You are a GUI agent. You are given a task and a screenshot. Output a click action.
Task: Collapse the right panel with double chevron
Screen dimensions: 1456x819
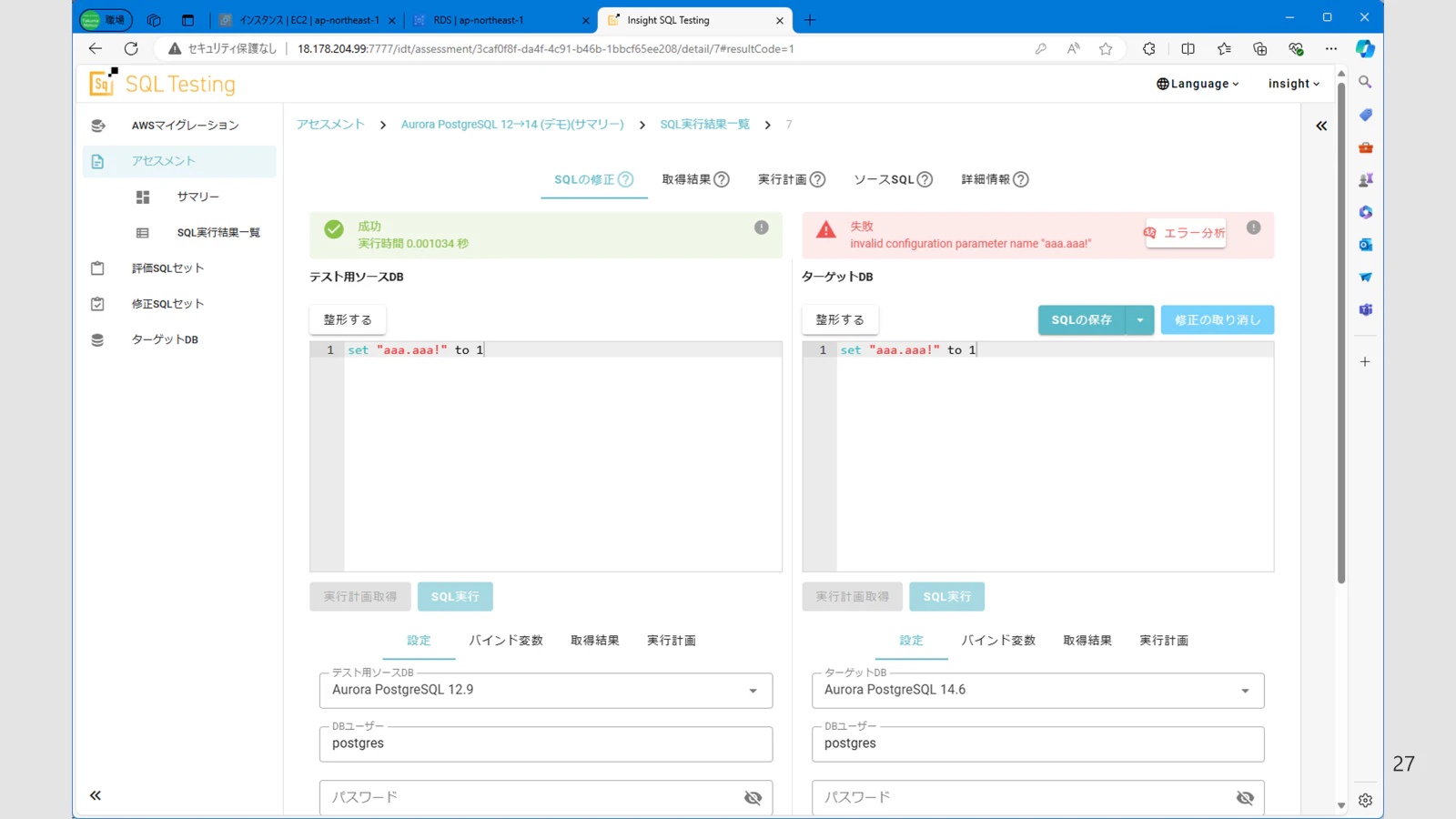1321,126
